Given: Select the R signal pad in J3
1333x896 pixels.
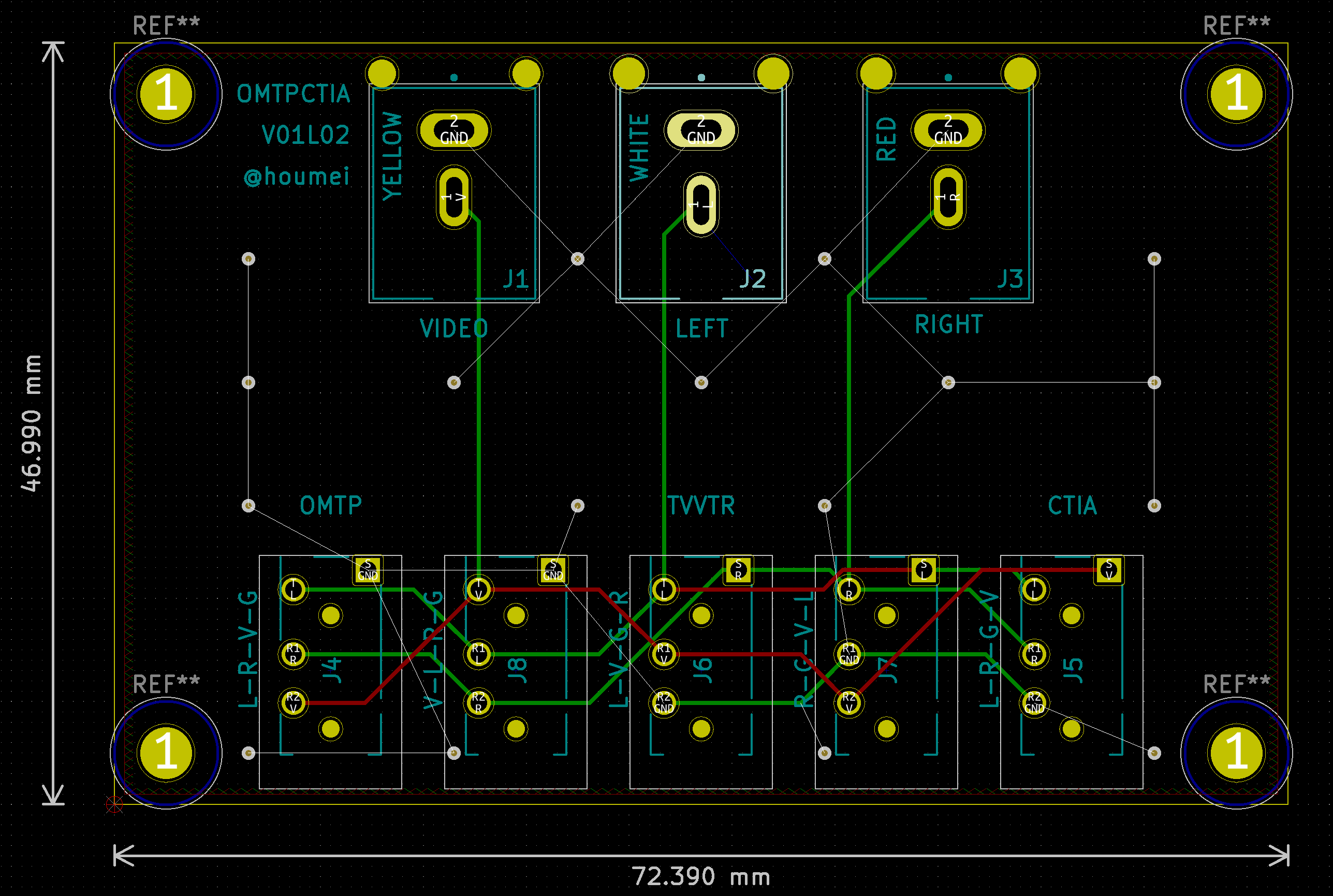Looking at the screenshot, I should pos(947,197).
